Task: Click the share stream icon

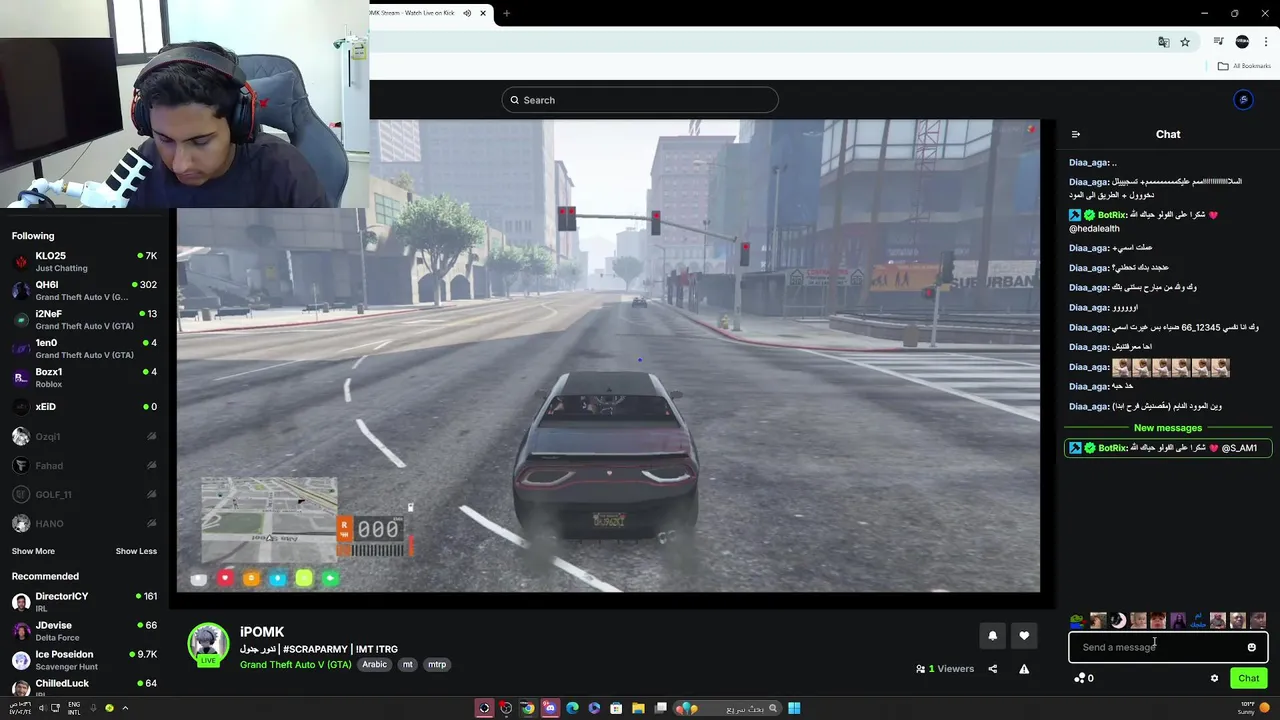Action: [993, 669]
